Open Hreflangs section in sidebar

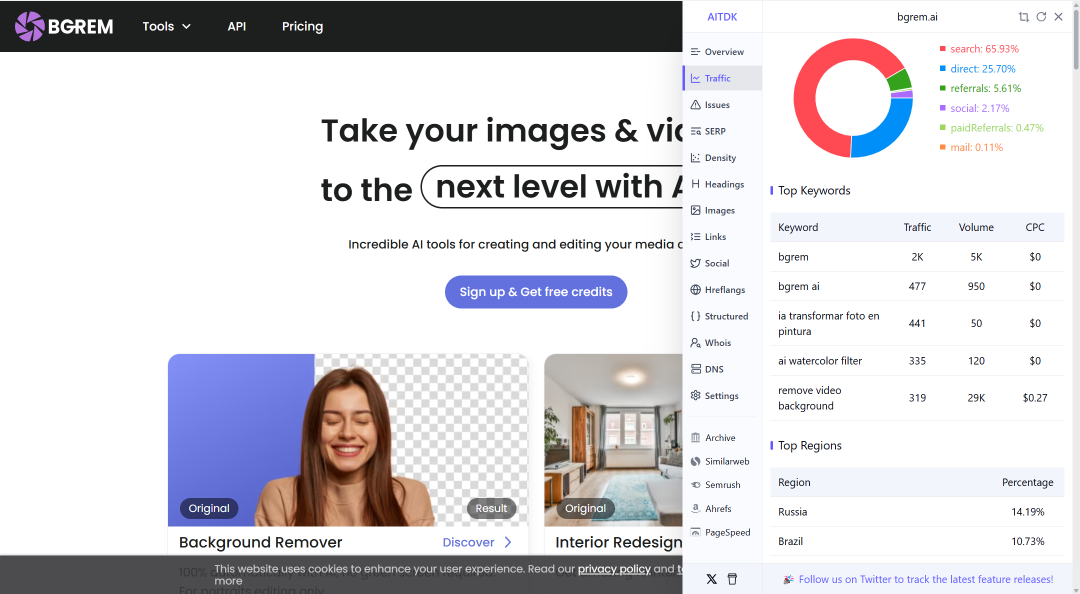pos(722,289)
